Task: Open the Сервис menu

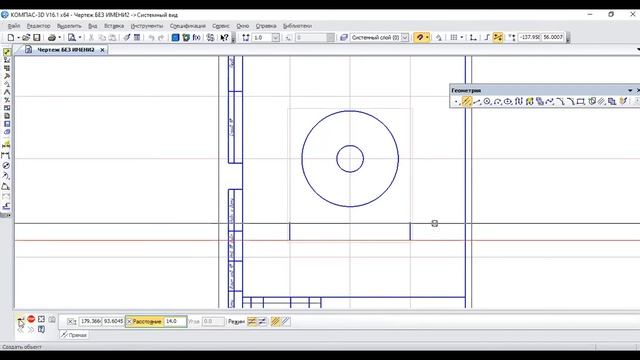Action: 221,26
